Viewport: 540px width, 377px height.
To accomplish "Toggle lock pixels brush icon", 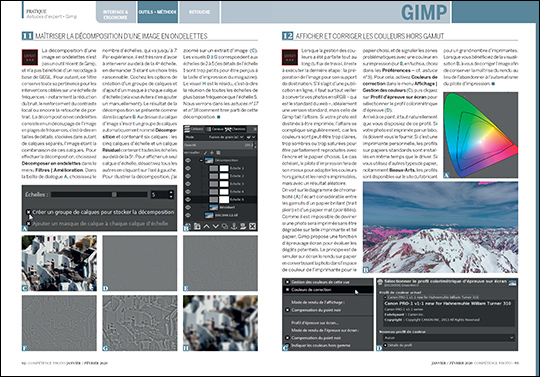I will coord(206,153).
